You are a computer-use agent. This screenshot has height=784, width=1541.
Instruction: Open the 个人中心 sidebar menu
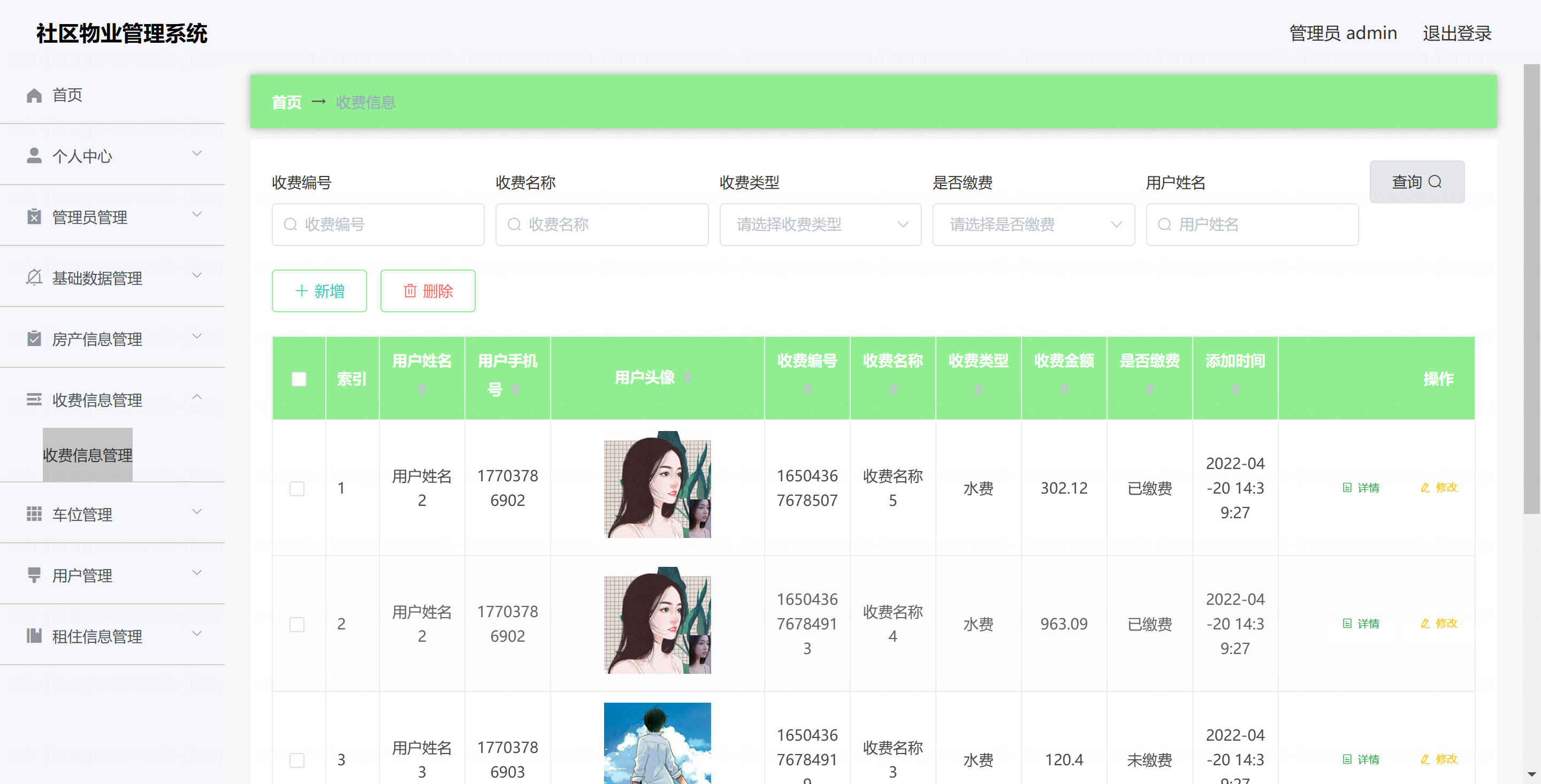(112, 156)
